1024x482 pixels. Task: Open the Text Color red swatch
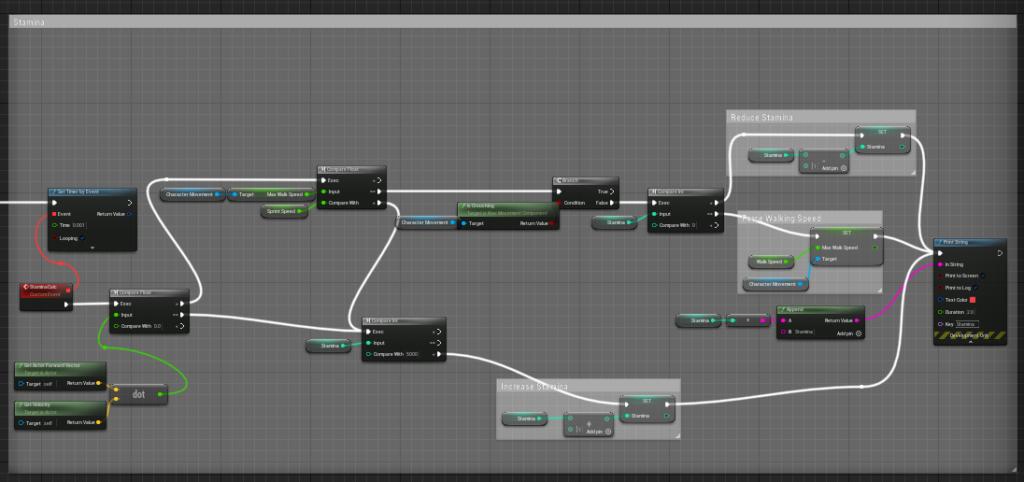973,299
